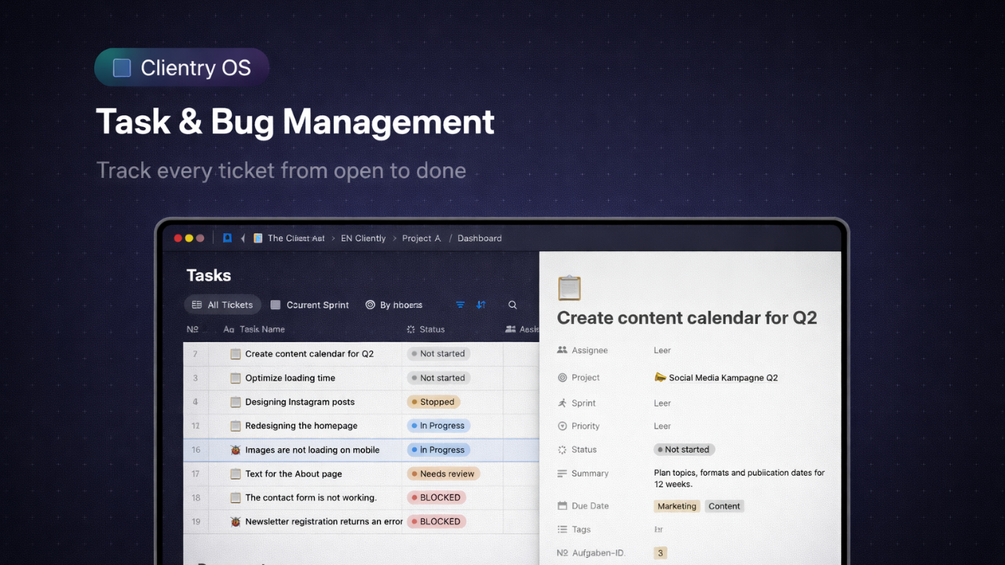This screenshot has width=1005, height=565.
Task: Open task Create content calendar for Q2 row
Action: (x=309, y=354)
